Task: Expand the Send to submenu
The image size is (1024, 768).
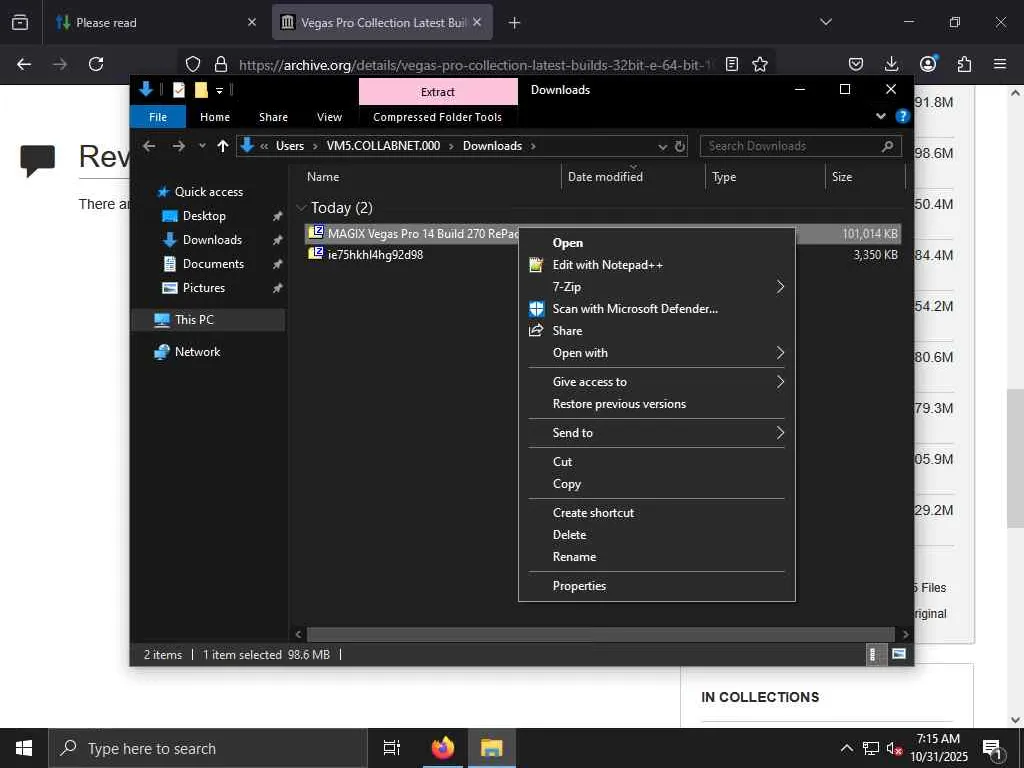Action: [656, 433]
